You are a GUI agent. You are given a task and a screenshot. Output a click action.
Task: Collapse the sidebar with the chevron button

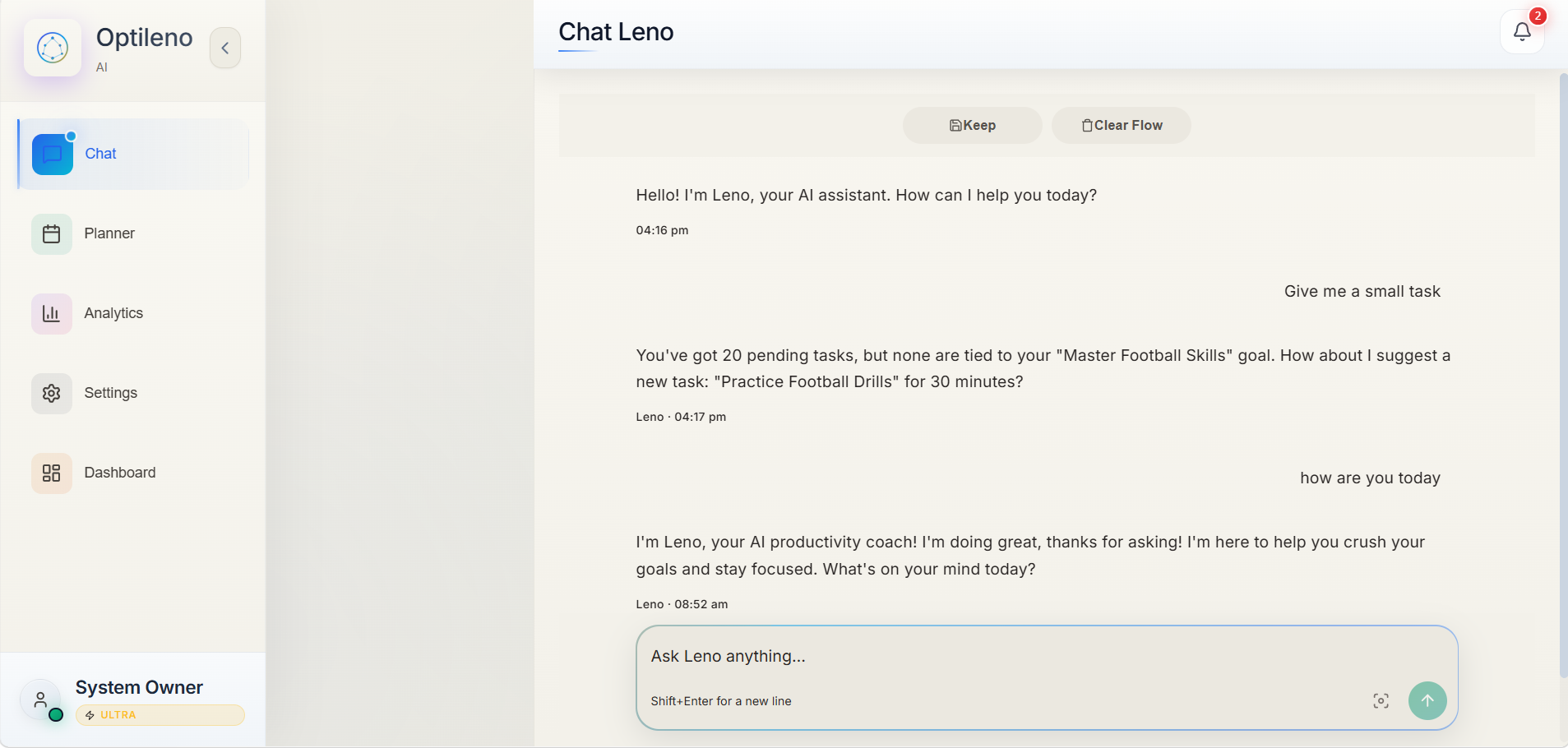pyautogui.click(x=225, y=48)
